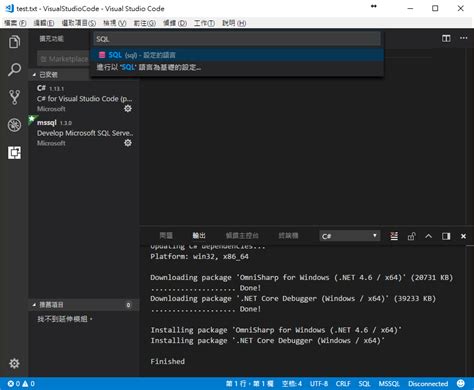Viewport: 474px width, 390px height.
Task: Click the gear icon for the C# extension
Action: point(128,109)
